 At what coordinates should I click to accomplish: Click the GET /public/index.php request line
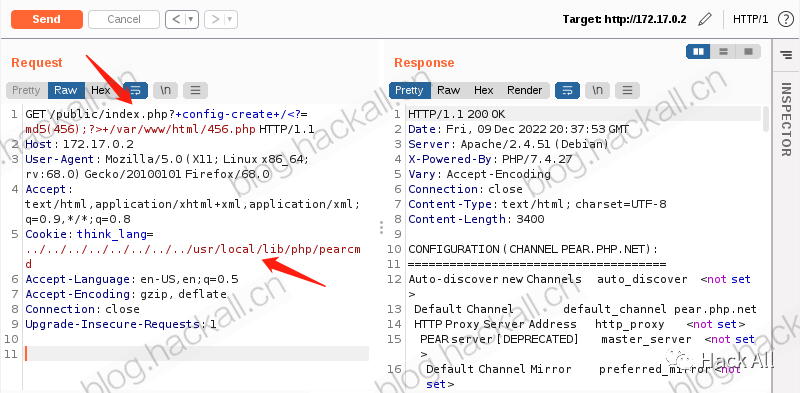click(170, 122)
